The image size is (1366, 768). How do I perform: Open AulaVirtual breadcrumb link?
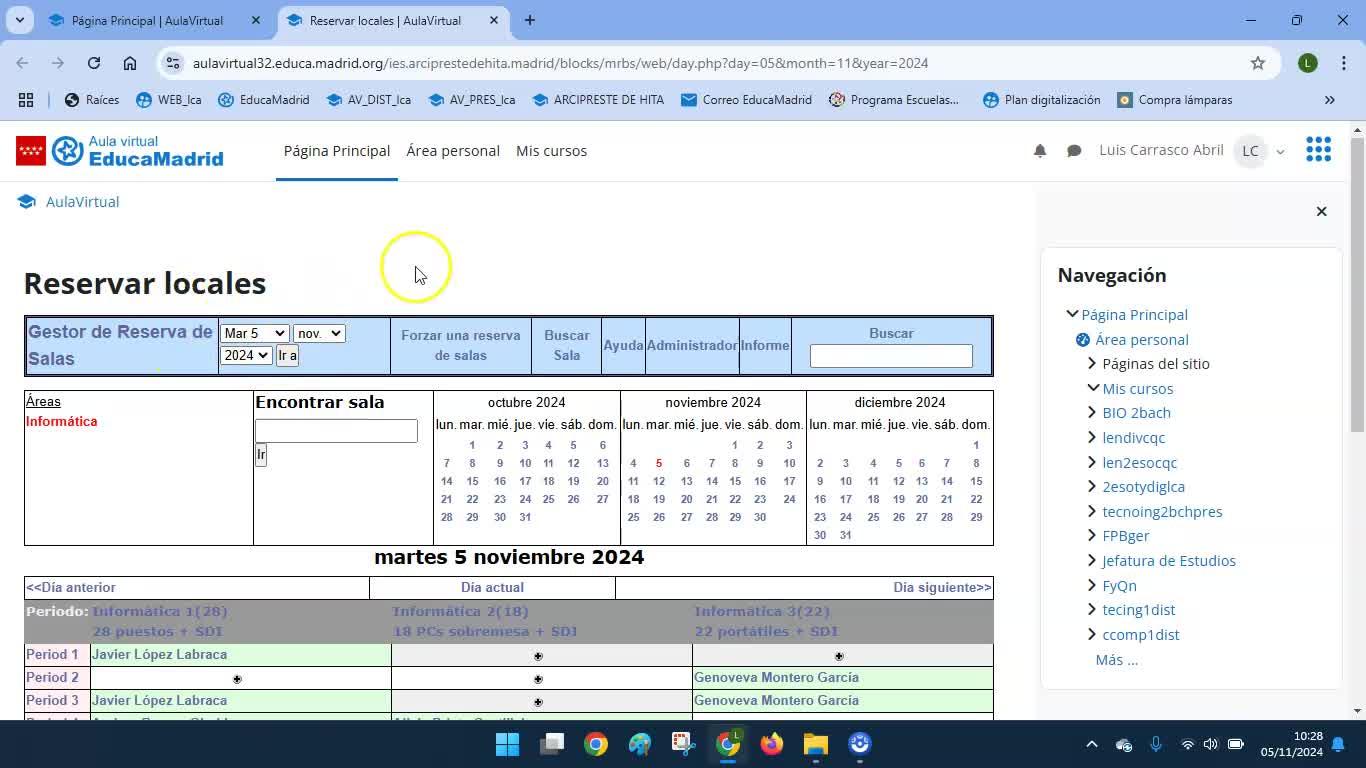click(x=82, y=202)
